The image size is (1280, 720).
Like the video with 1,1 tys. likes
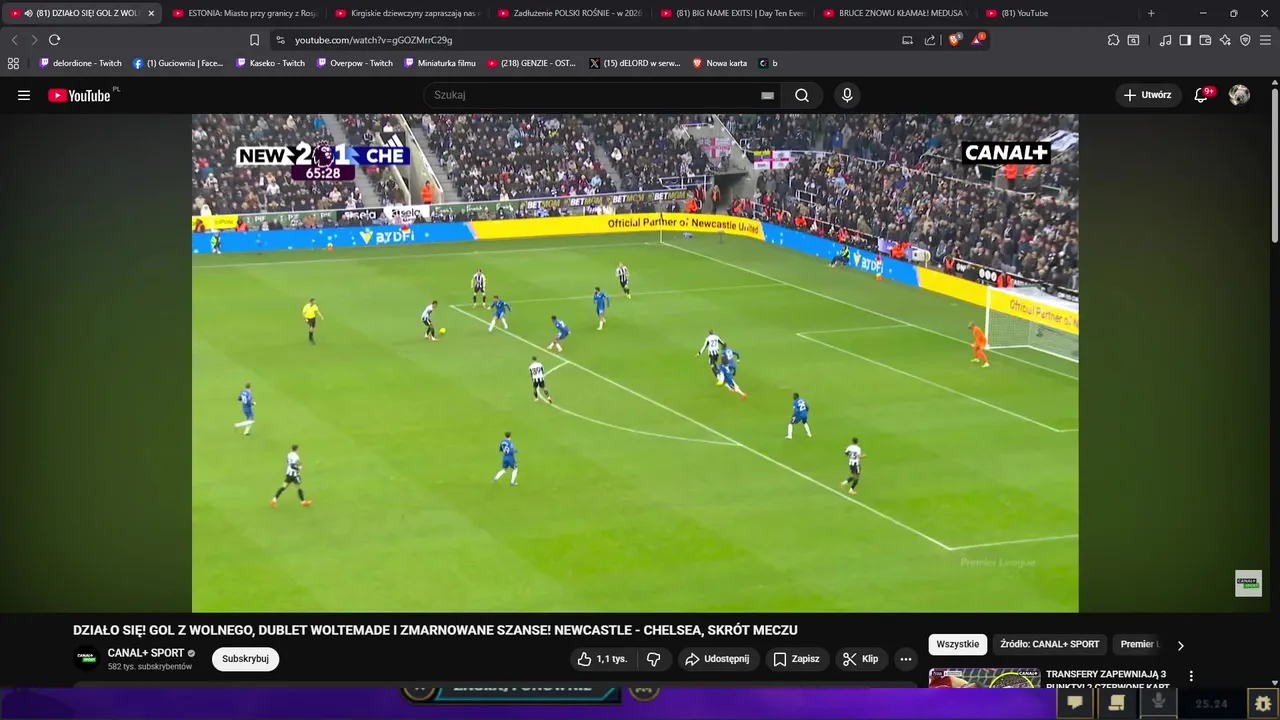[x=602, y=659]
